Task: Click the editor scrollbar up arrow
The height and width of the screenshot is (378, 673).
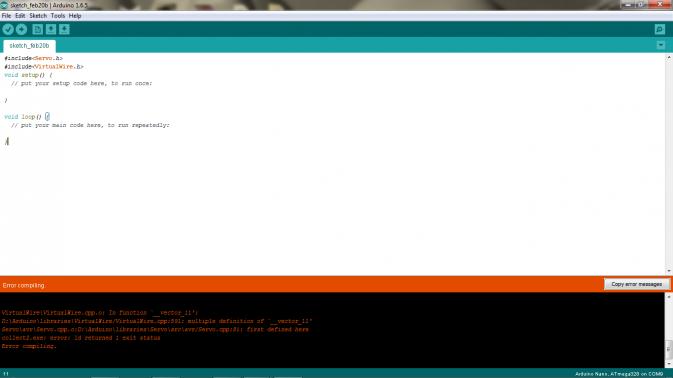Action: 669,57
